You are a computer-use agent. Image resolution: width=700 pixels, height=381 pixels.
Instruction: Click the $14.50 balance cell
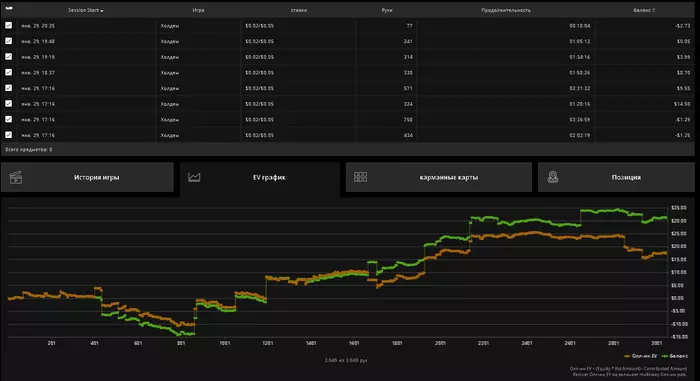[x=682, y=104]
